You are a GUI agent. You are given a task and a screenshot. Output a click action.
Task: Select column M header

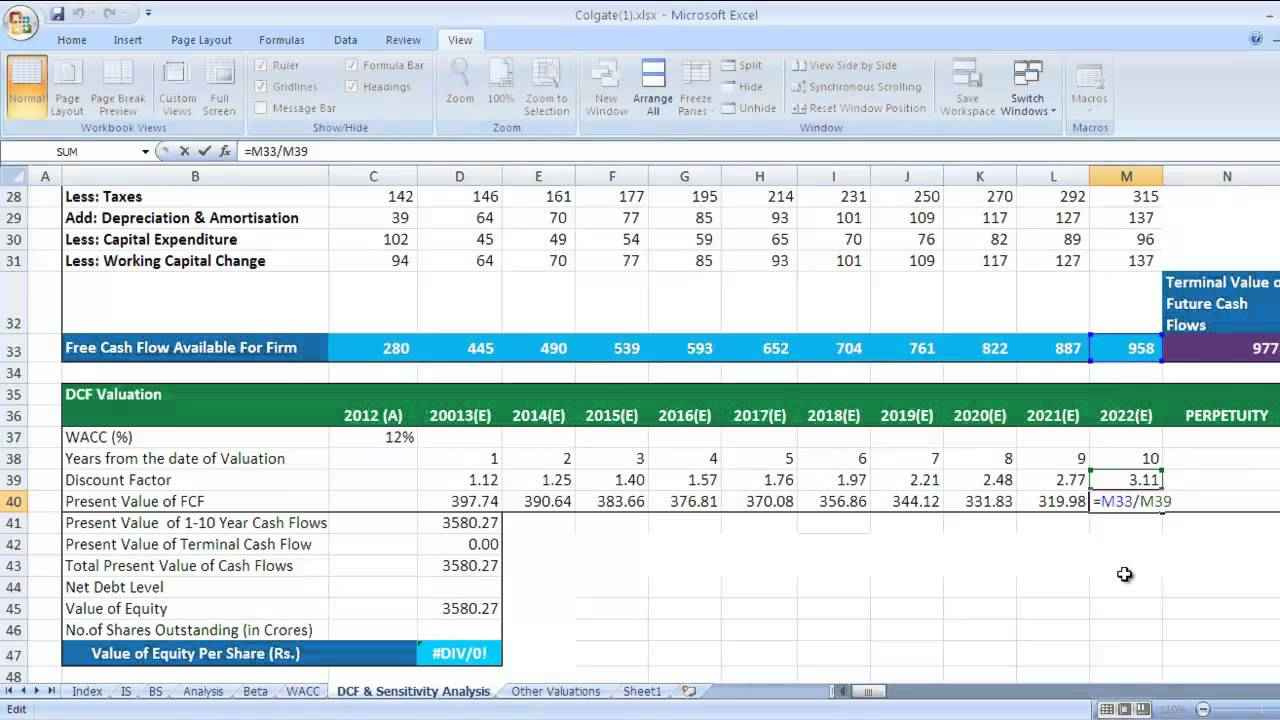1126,176
